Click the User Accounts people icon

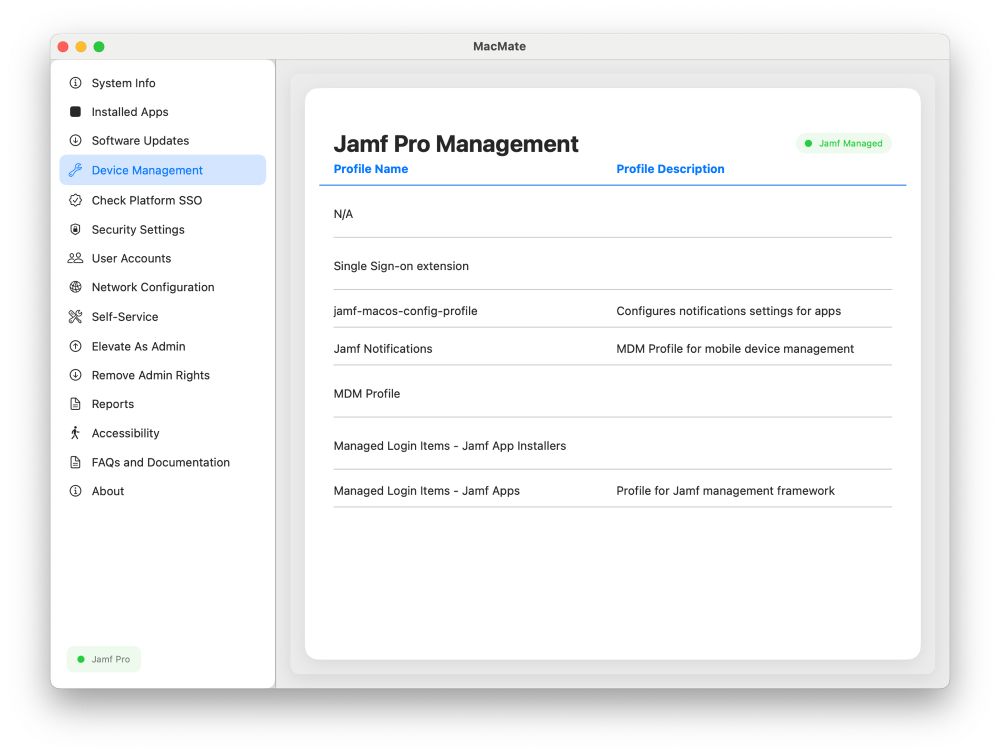pyautogui.click(x=75, y=258)
